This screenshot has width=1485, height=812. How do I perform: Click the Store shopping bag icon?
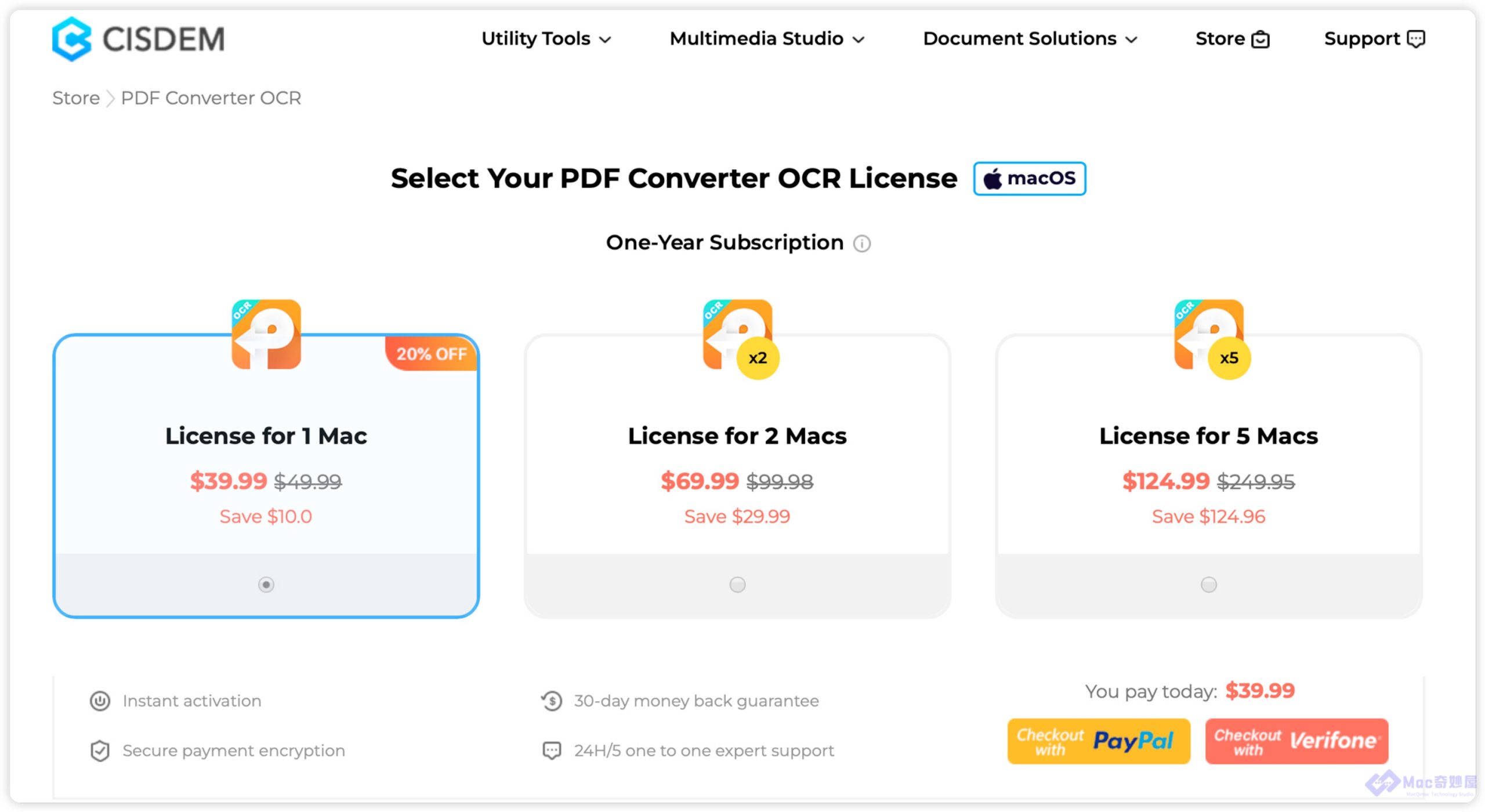(1261, 39)
